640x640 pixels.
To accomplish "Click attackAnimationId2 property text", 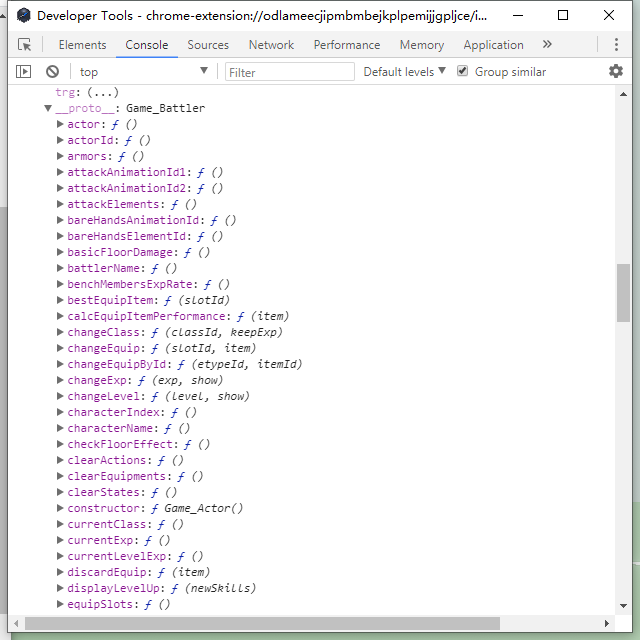I will tap(127, 188).
